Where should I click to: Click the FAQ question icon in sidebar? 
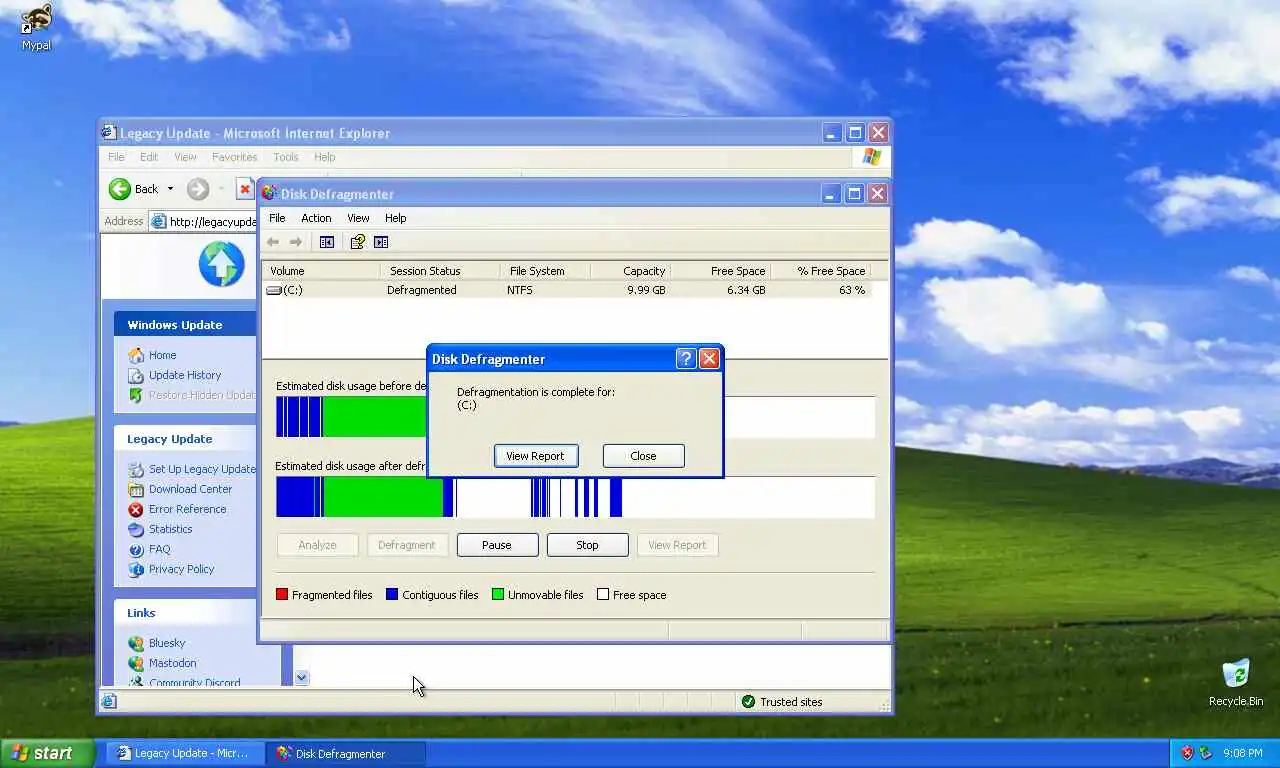tap(136, 549)
